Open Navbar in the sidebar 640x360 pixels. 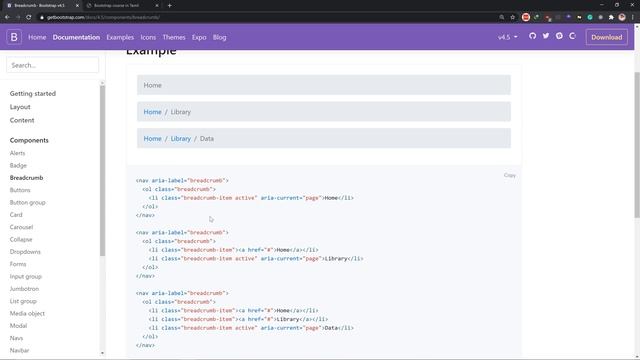(19, 350)
